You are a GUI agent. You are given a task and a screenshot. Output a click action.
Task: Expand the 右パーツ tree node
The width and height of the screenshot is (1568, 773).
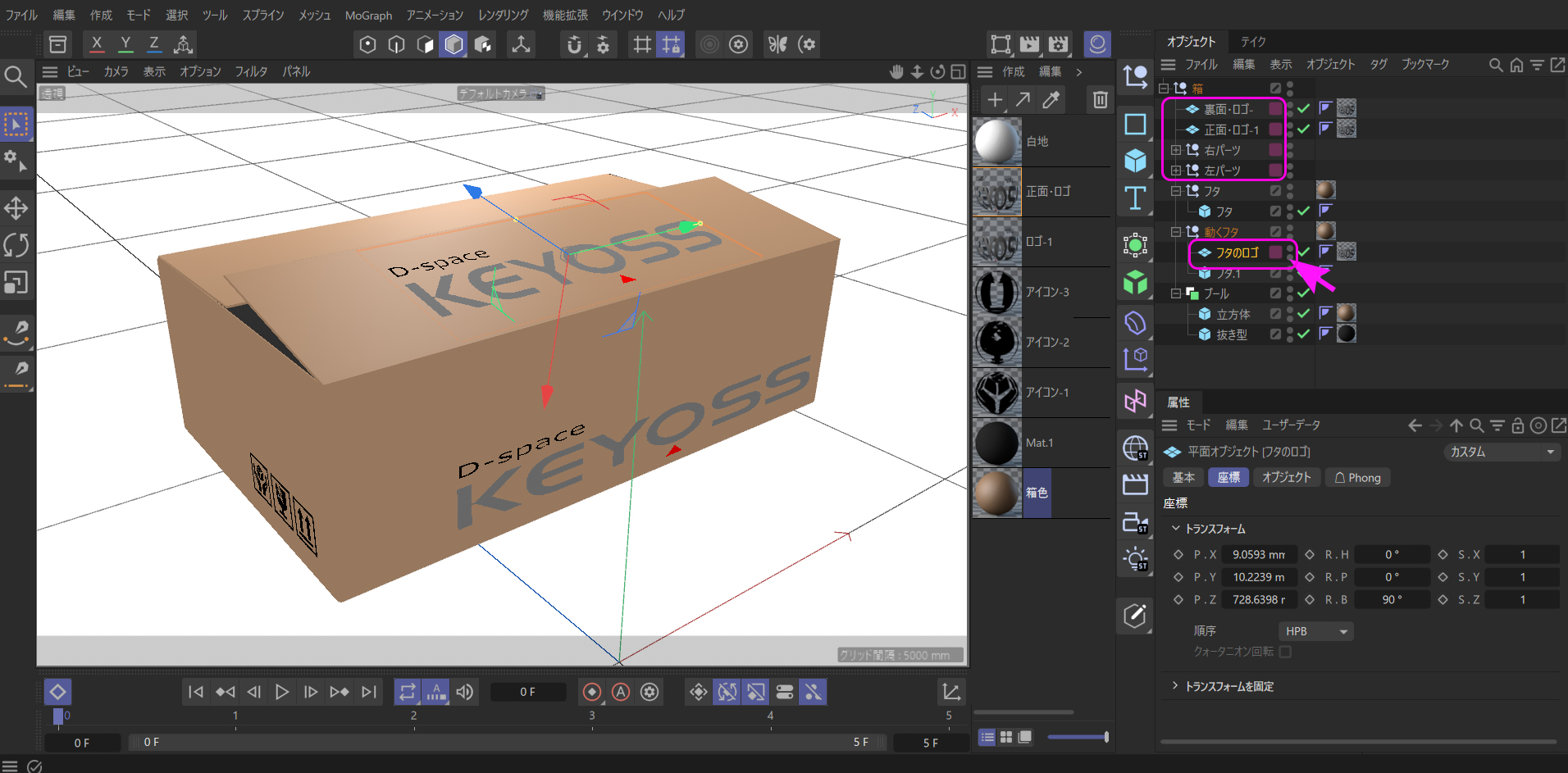pos(1176,150)
